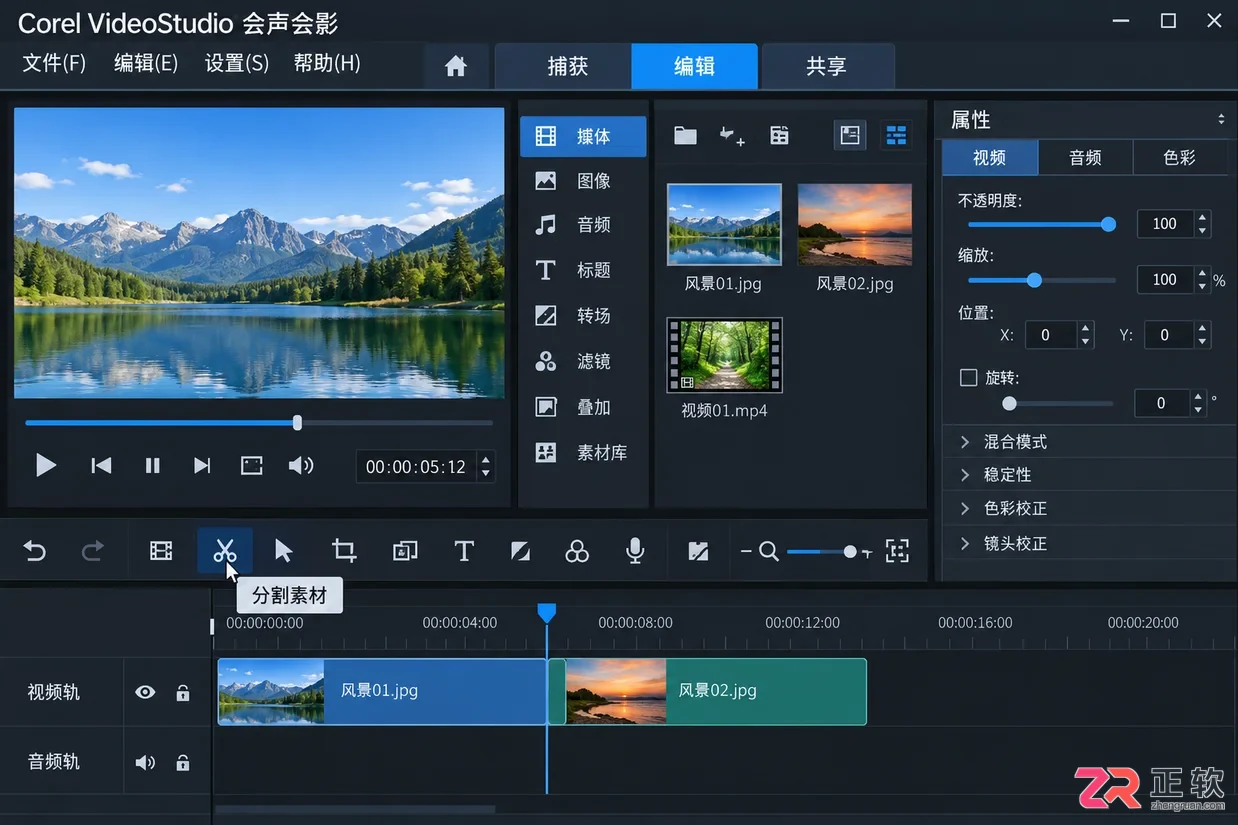Click the 不透明度 slider handle

pyautogui.click(x=1108, y=224)
